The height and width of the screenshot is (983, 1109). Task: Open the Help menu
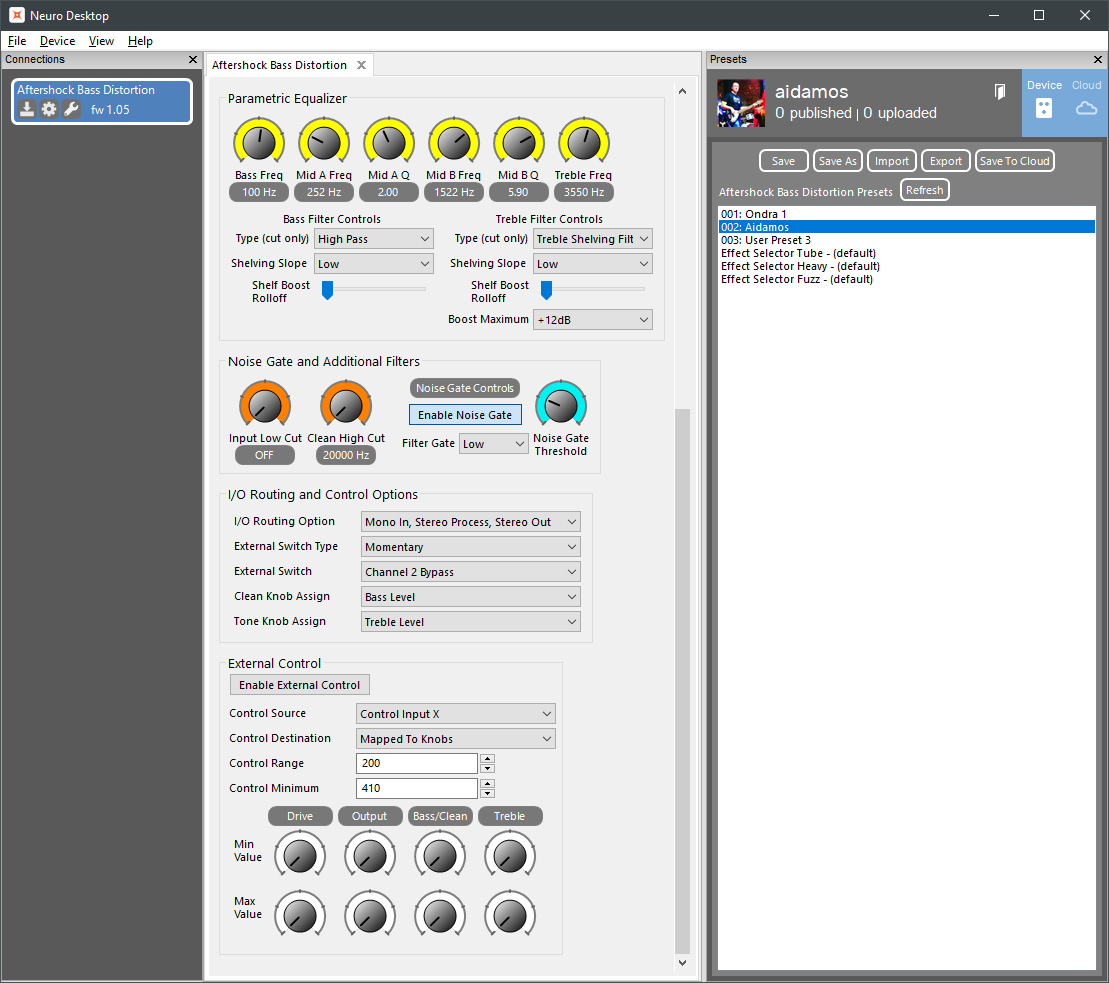tap(140, 41)
